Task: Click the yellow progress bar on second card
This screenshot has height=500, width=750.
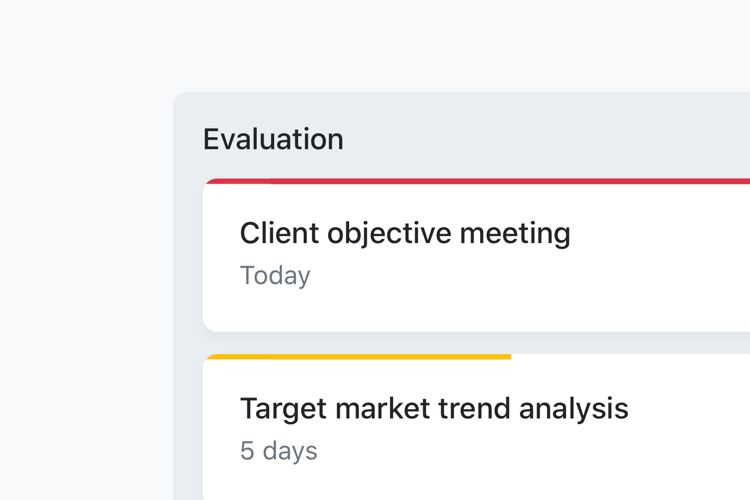Action: click(358, 357)
